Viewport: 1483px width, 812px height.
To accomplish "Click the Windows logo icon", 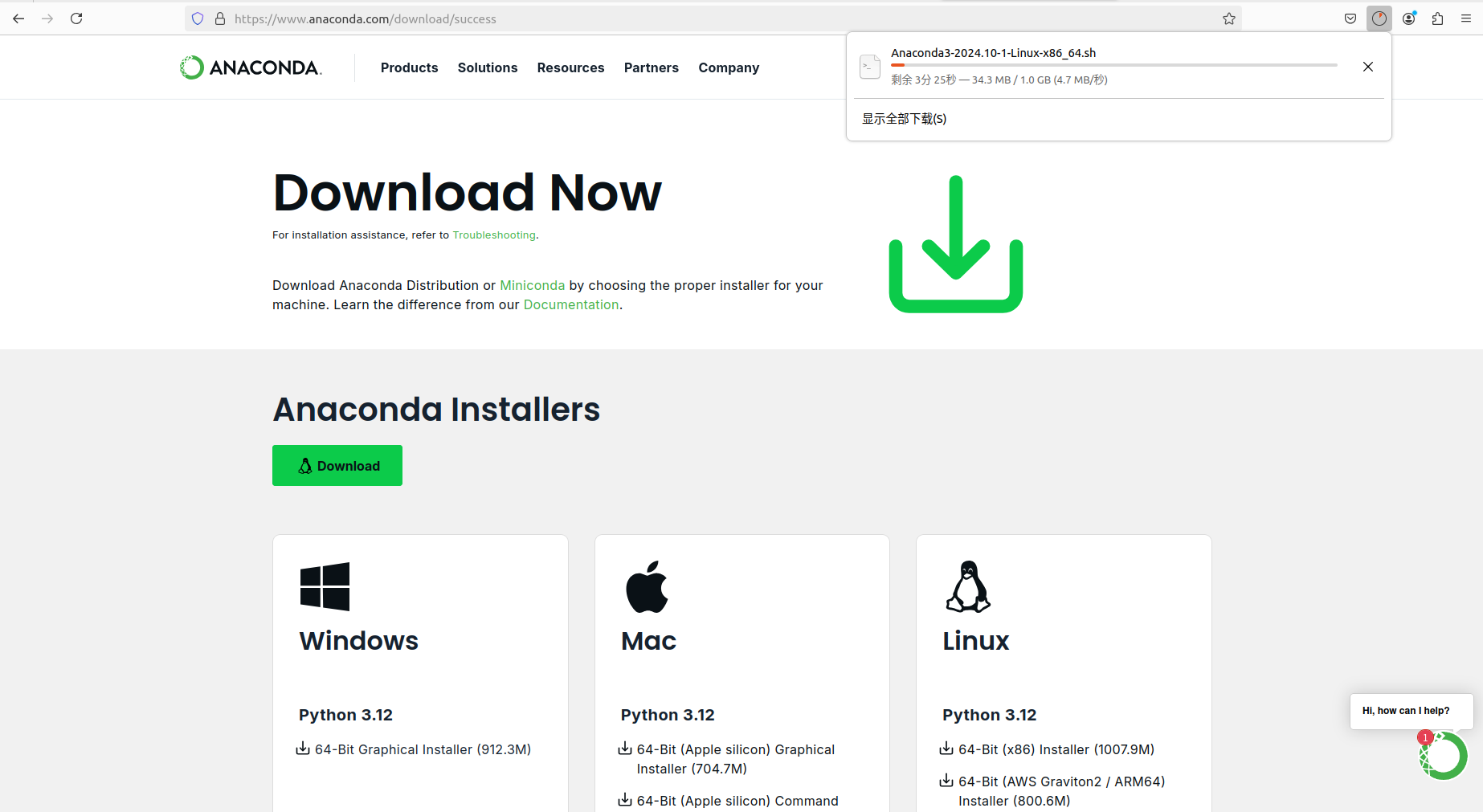I will [325, 586].
